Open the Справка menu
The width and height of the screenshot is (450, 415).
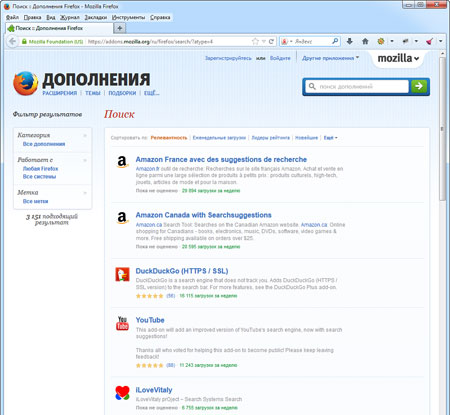coord(160,17)
